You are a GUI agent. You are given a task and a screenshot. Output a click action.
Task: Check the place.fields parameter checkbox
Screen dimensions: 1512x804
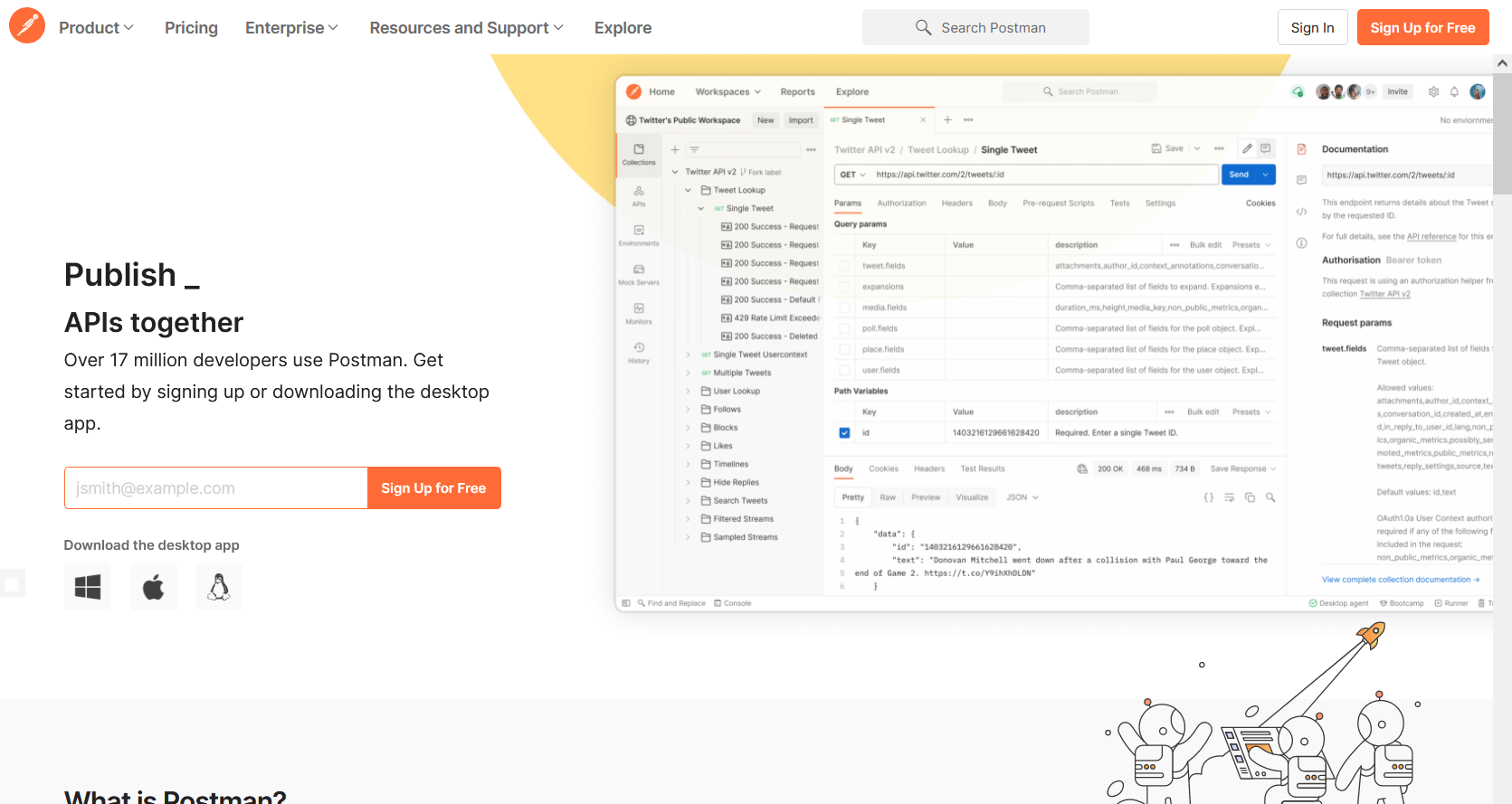844,349
